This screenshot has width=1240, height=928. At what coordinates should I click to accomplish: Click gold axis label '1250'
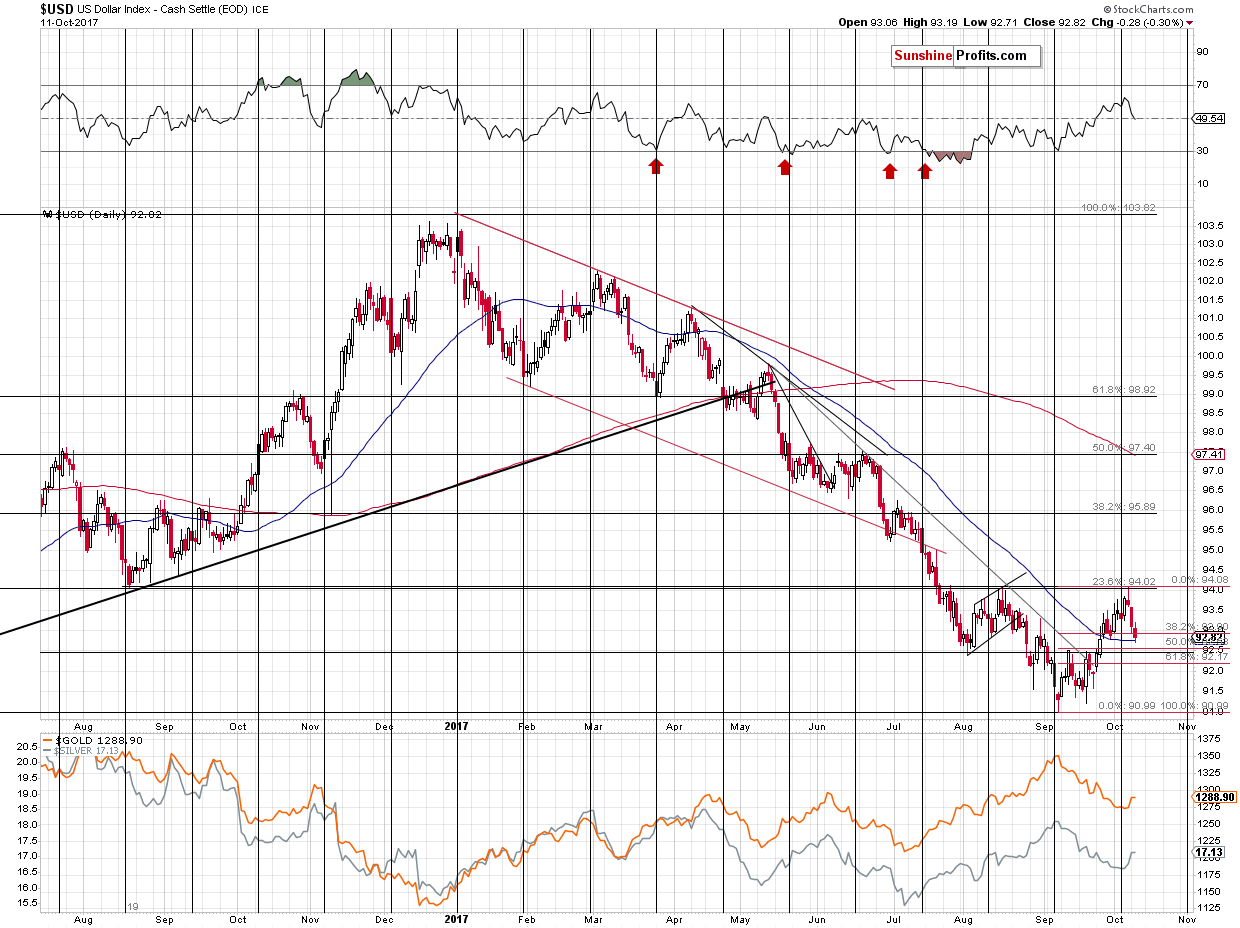1210,823
